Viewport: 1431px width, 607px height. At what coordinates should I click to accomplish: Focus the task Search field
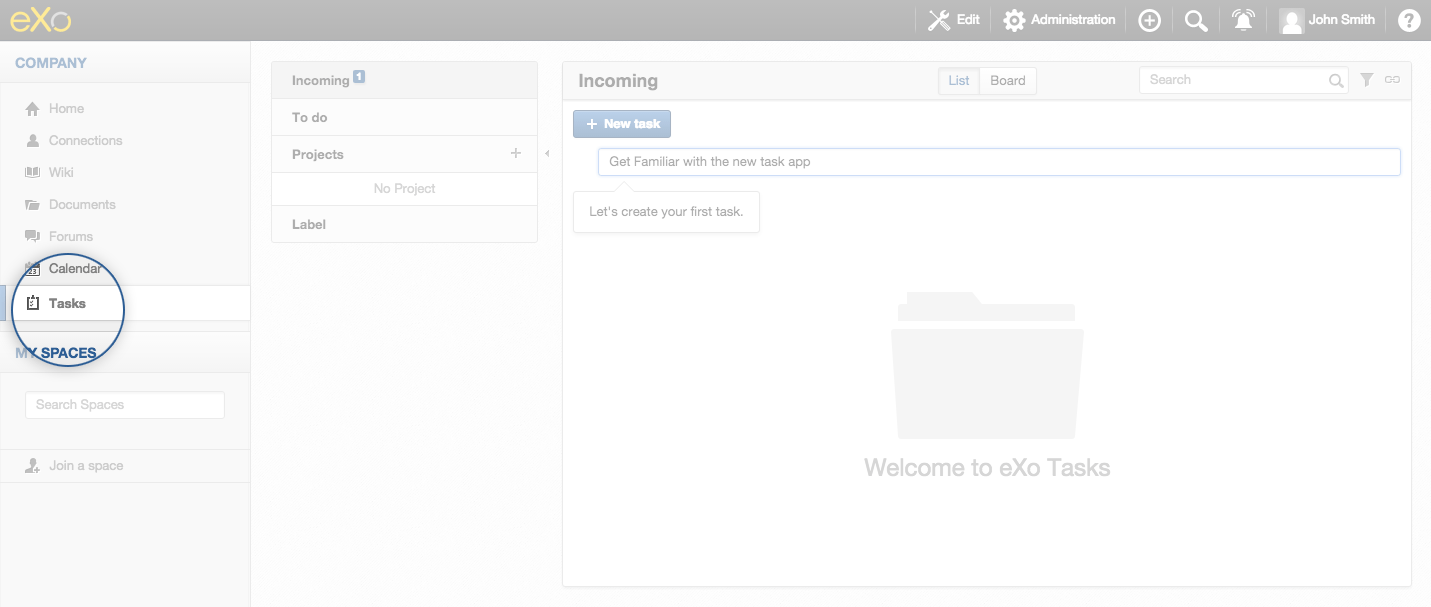(1245, 80)
